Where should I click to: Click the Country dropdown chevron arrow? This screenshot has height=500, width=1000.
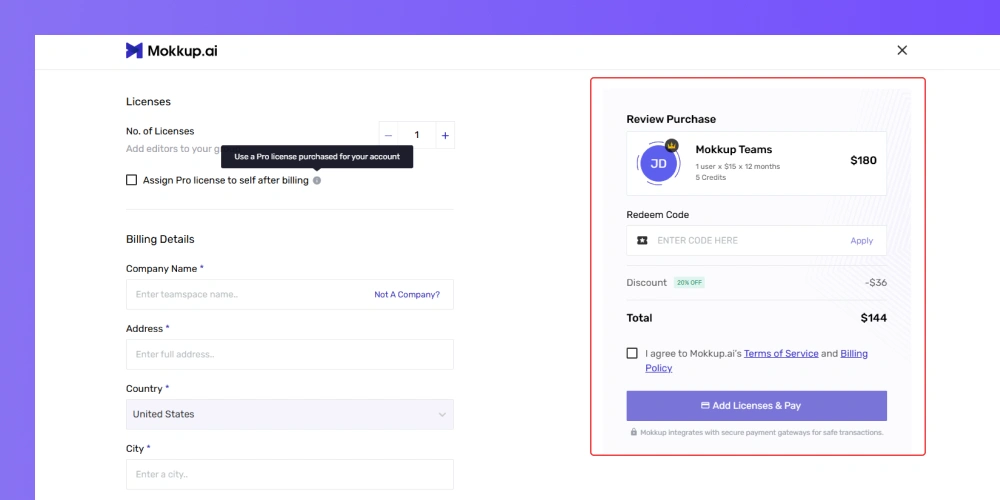(442, 415)
